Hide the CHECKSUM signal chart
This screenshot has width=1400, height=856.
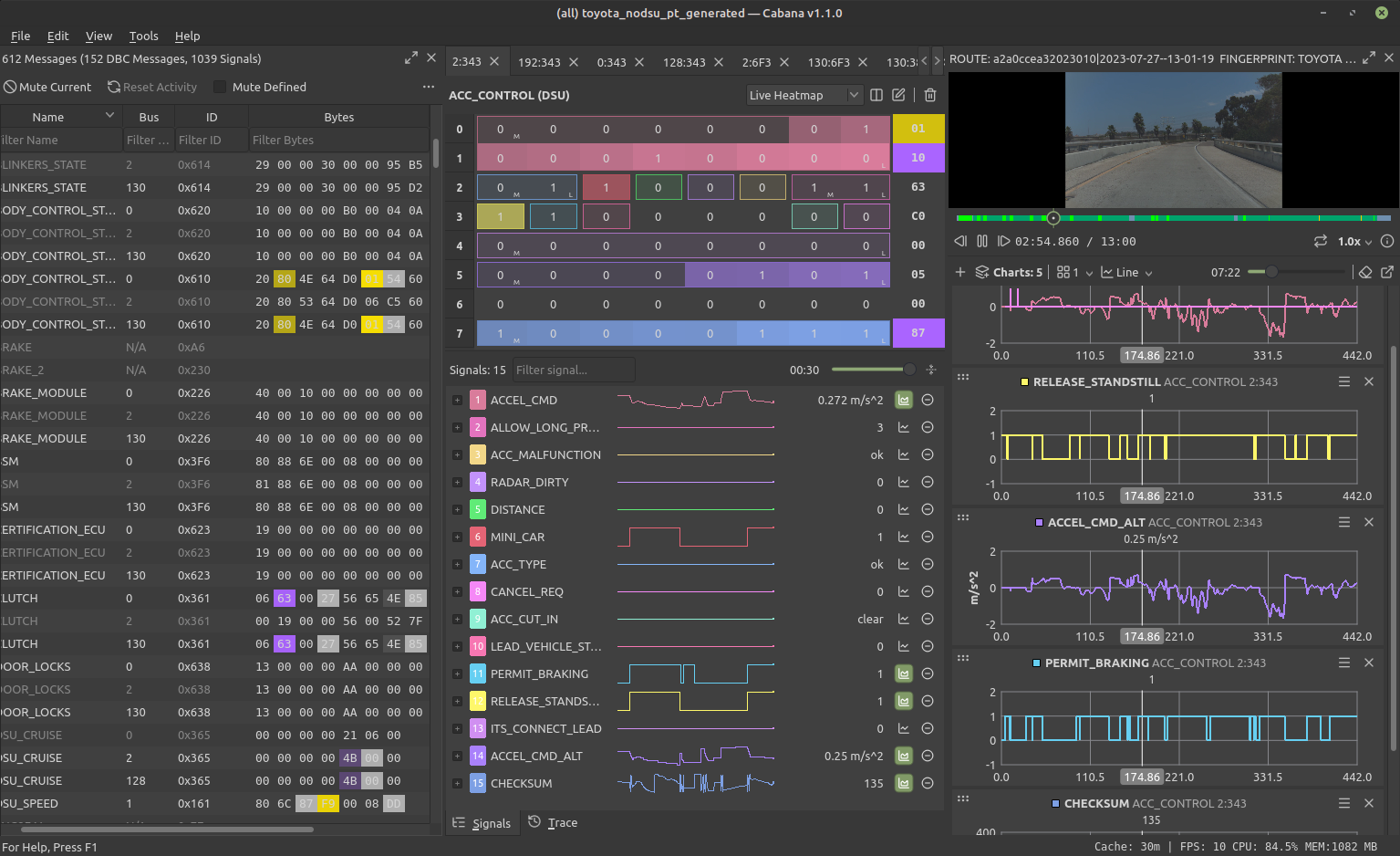point(904,783)
